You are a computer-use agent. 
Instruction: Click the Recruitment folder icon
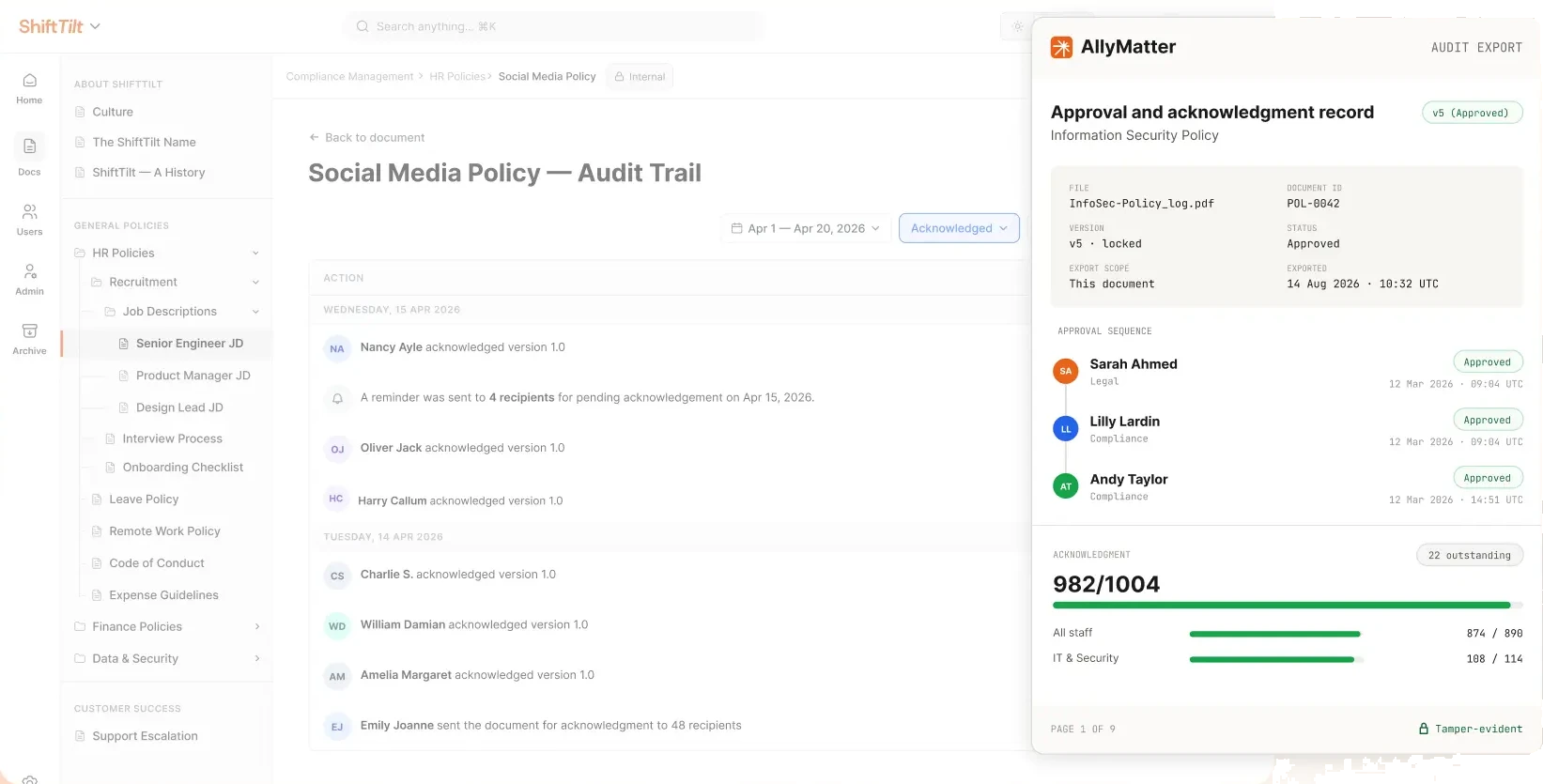coord(97,283)
